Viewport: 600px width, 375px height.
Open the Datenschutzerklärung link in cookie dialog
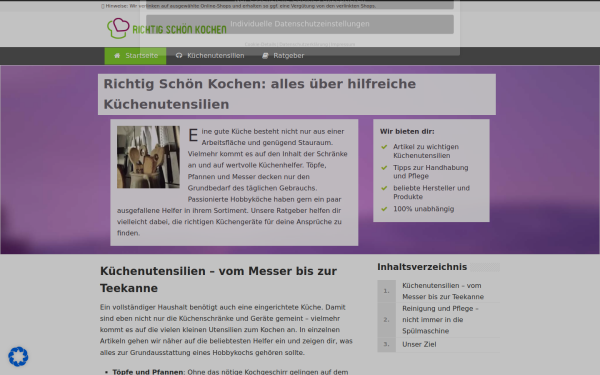(303, 44)
